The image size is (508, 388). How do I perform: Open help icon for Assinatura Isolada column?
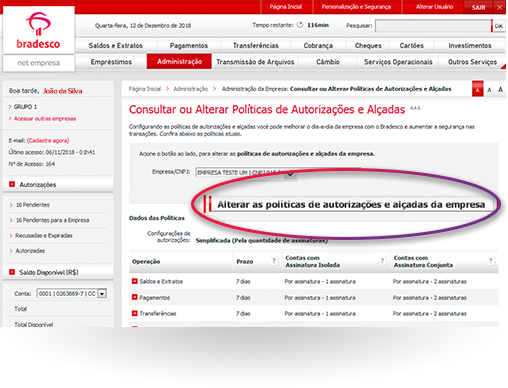pos(382,261)
